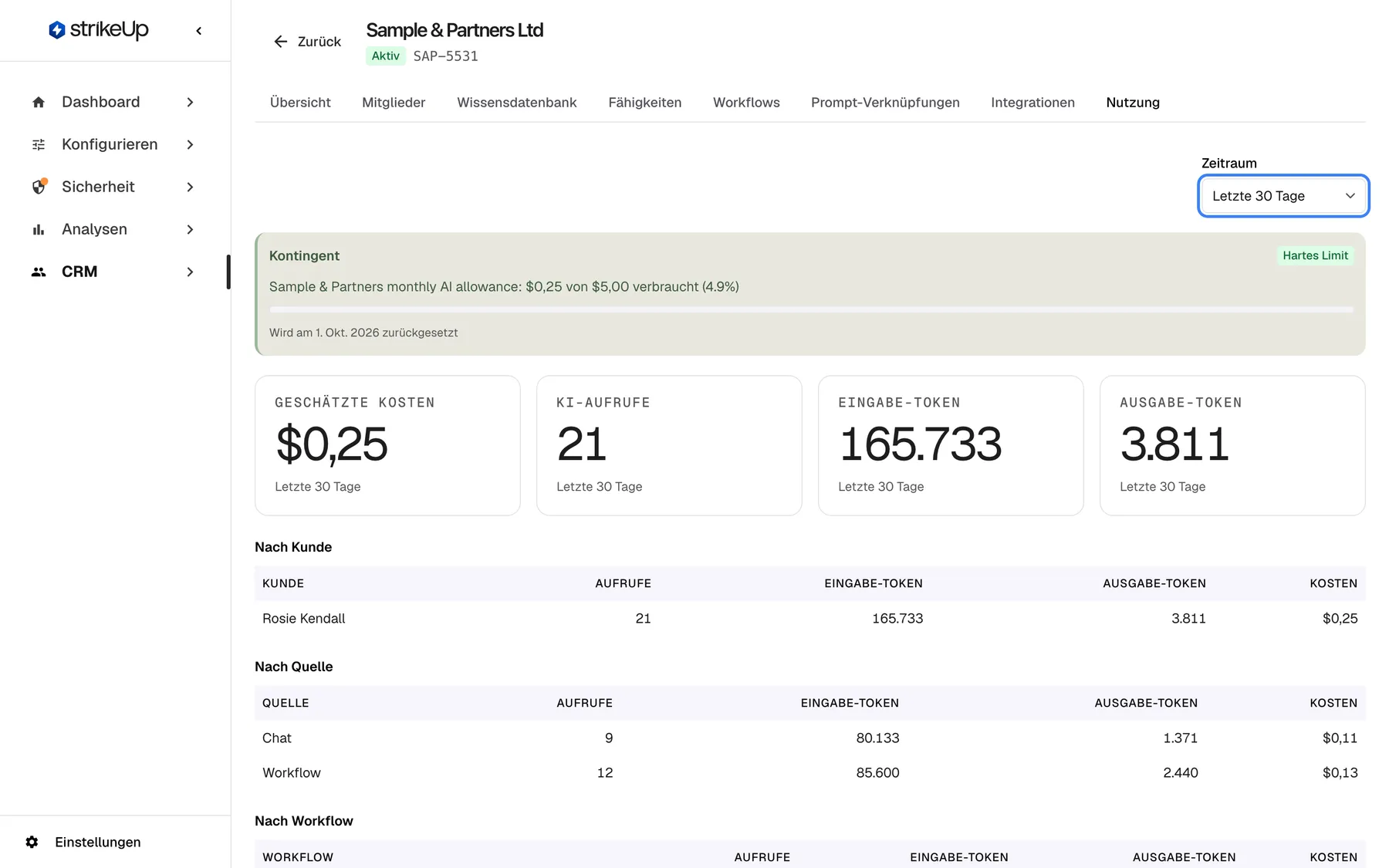1389x868 pixels.
Task: Switch to the Mitglieder tab
Action: [x=394, y=103]
